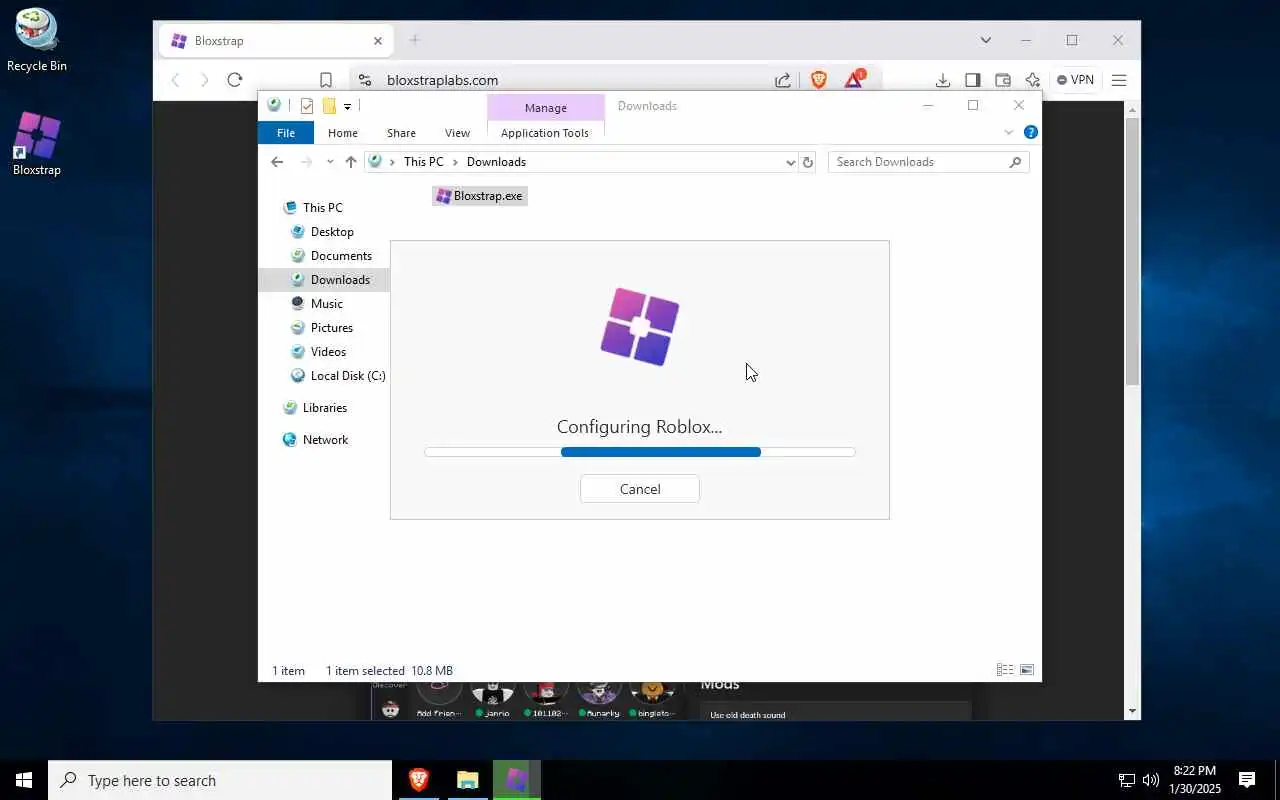The height and width of the screenshot is (800, 1280).
Task: Click the search magnifier in Explorer
Action: pyautogui.click(x=1015, y=162)
